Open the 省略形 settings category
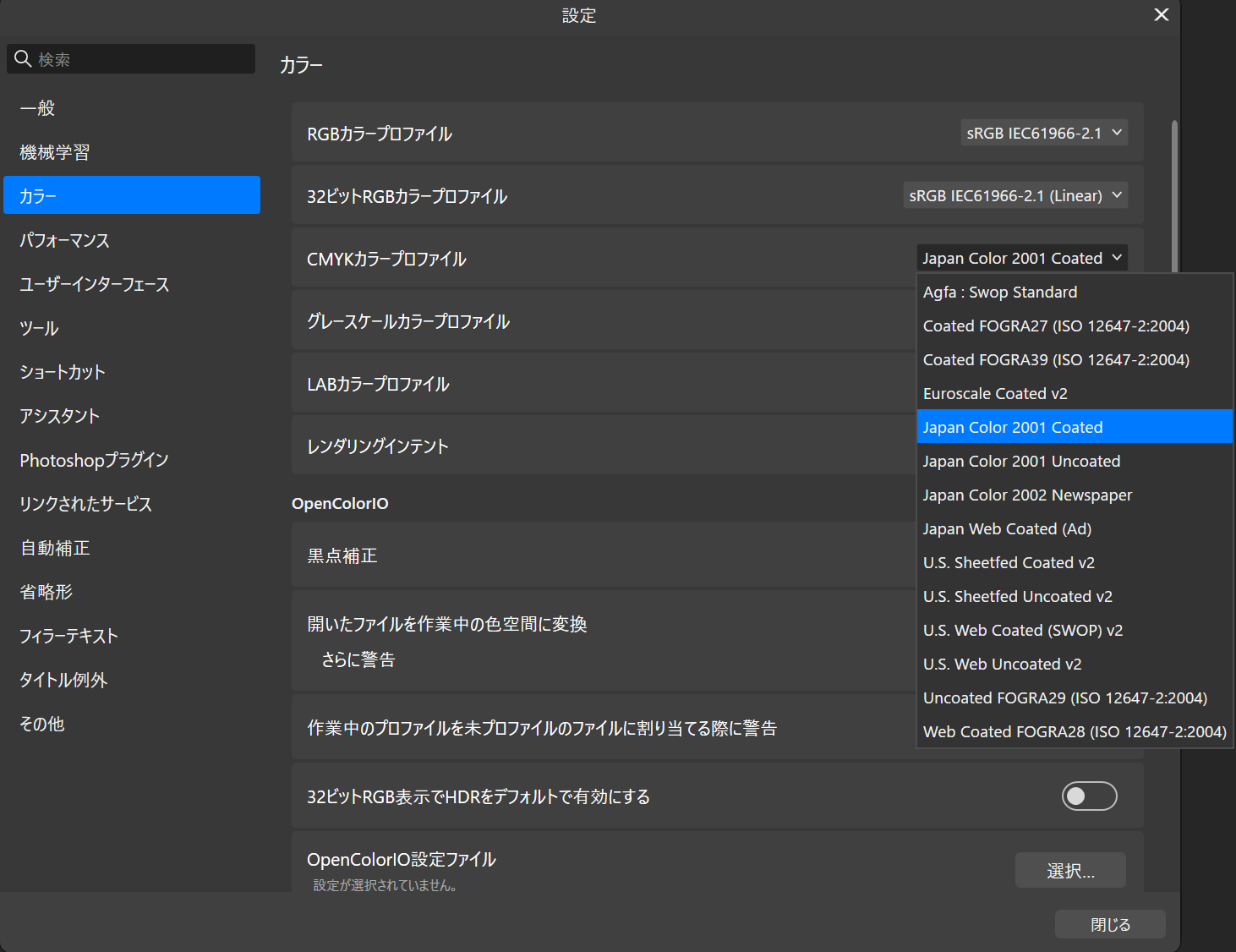 click(132, 592)
